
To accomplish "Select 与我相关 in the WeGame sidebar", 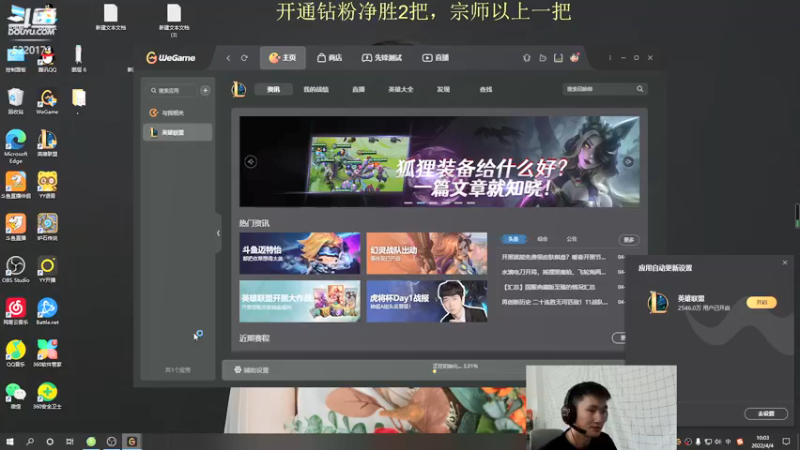I will [x=177, y=113].
